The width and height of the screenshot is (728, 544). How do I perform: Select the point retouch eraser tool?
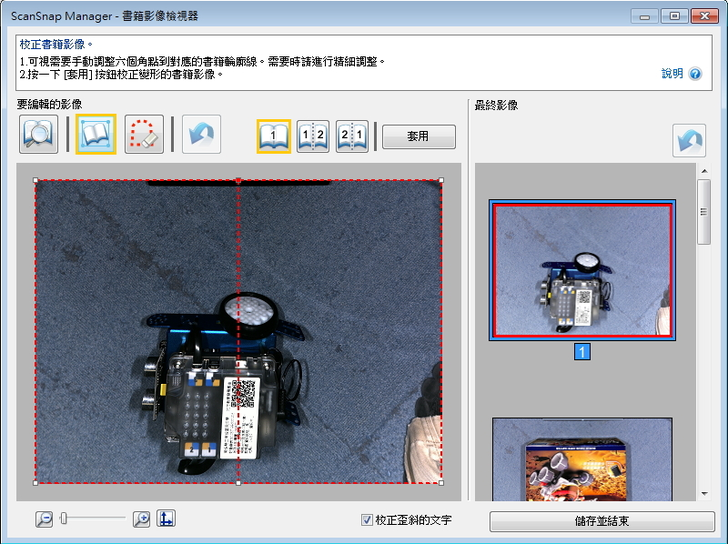click(144, 135)
